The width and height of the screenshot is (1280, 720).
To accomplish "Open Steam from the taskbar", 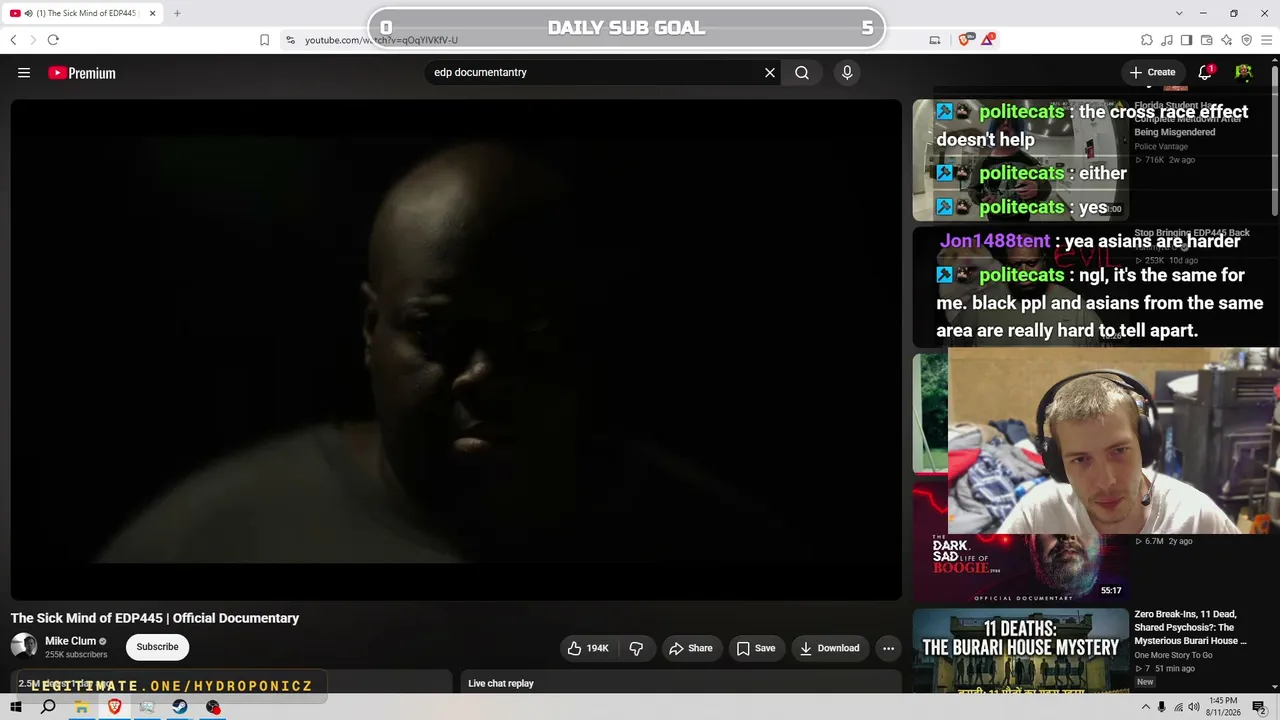I will (x=180, y=707).
